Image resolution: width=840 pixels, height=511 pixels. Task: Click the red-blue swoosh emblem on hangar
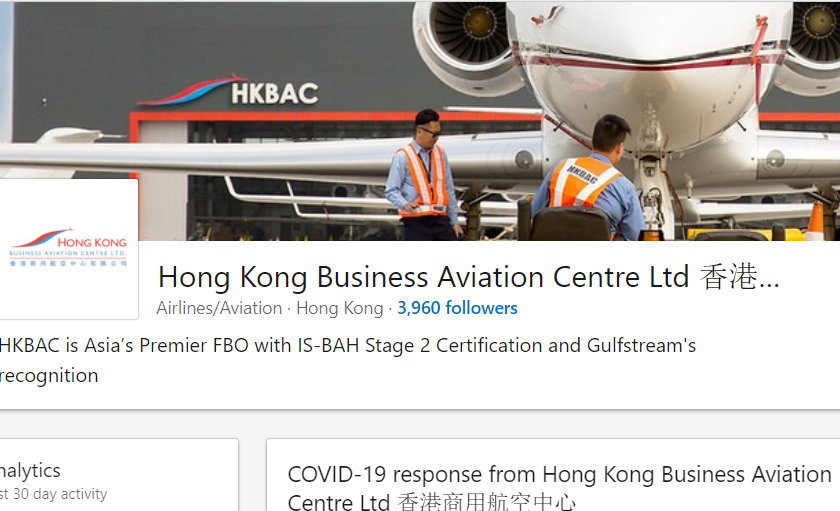(x=190, y=92)
